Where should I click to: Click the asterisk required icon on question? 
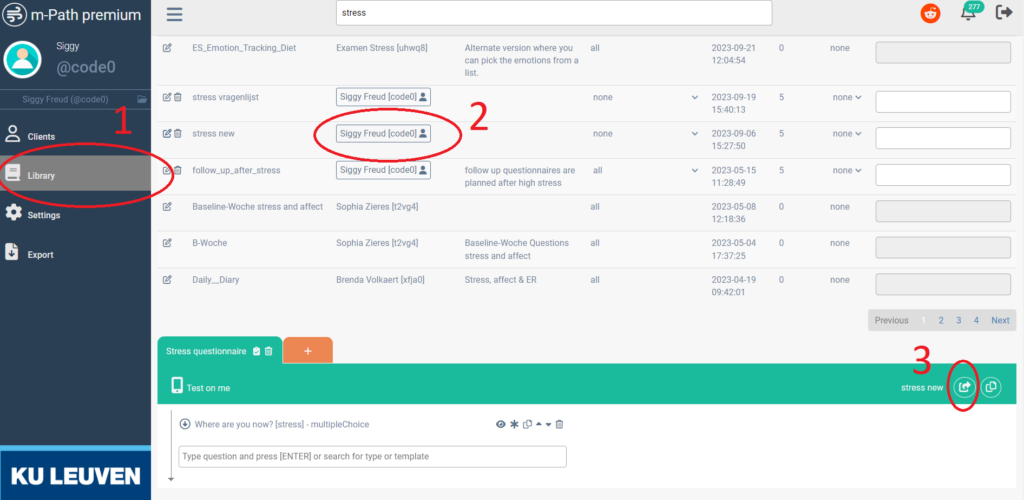514,424
